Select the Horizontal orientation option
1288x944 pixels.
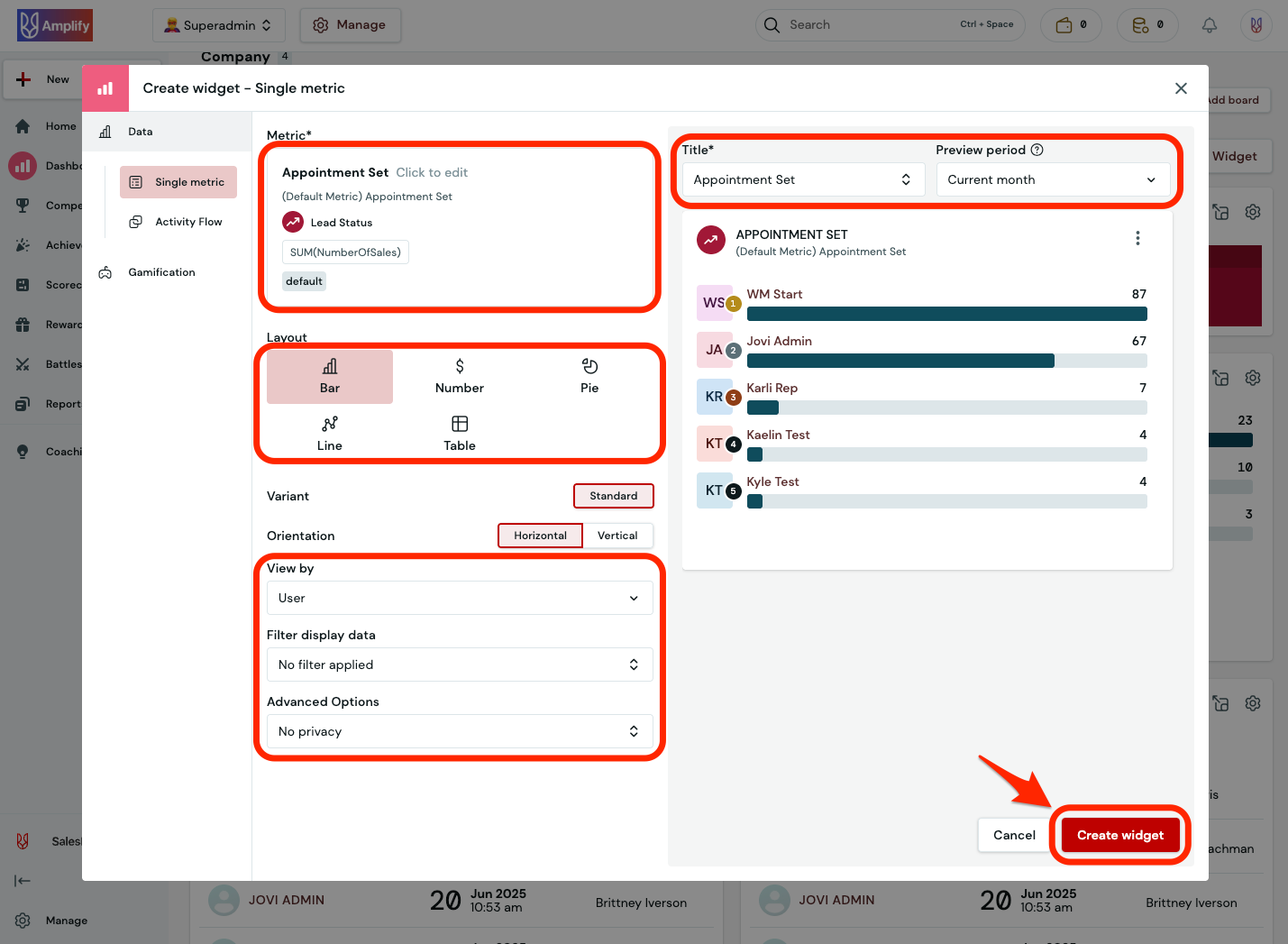tap(540, 535)
